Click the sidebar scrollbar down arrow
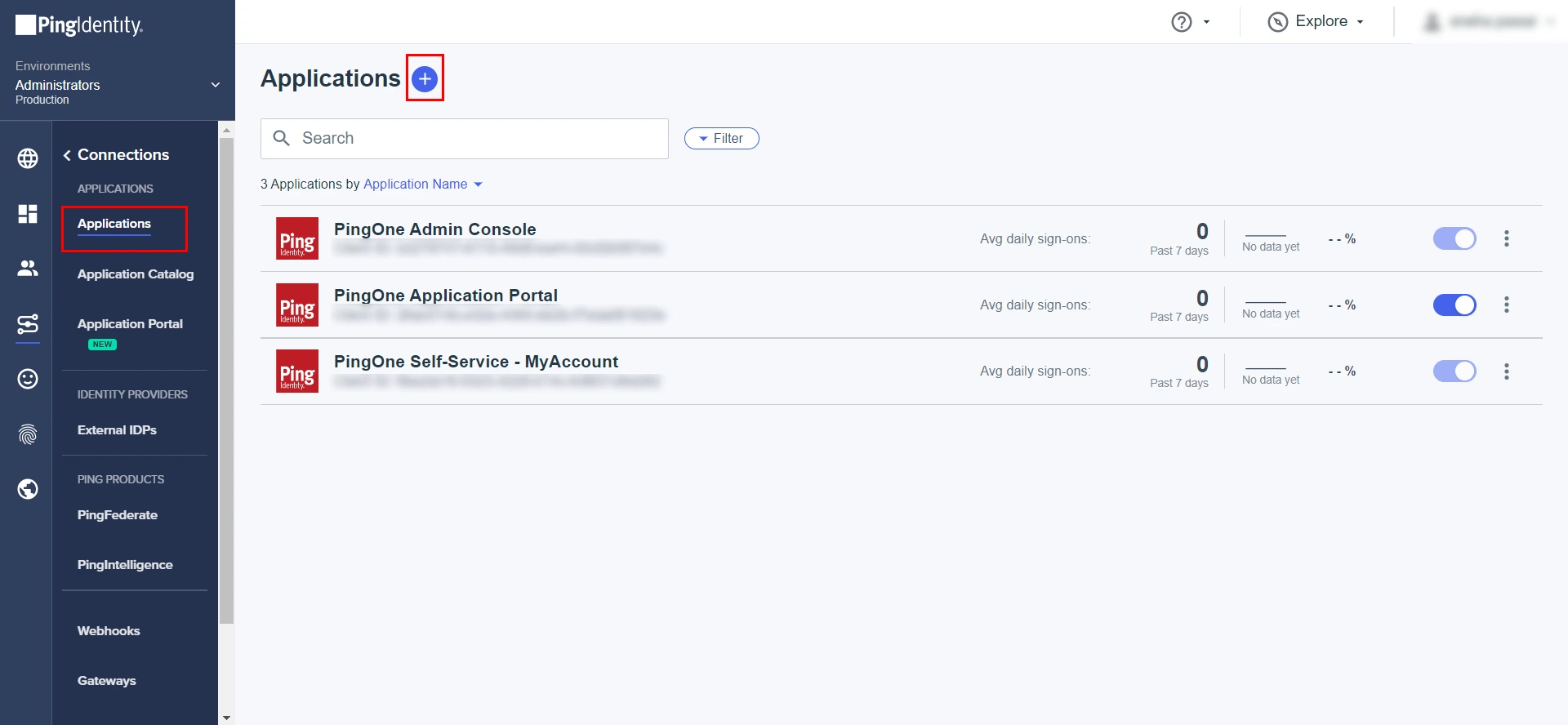1568x725 pixels. tap(226, 718)
